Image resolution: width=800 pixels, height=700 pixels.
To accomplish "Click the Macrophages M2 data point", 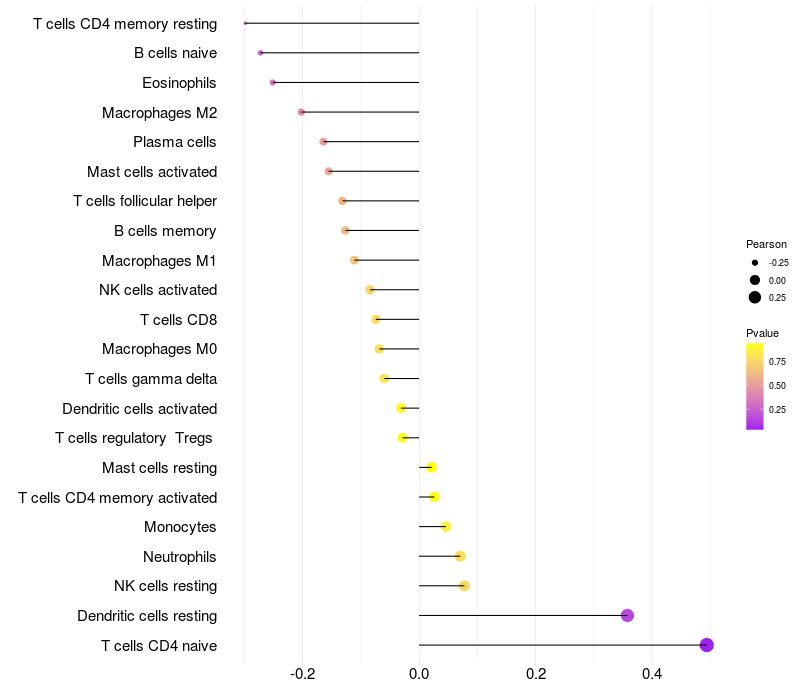I will click(x=302, y=112).
